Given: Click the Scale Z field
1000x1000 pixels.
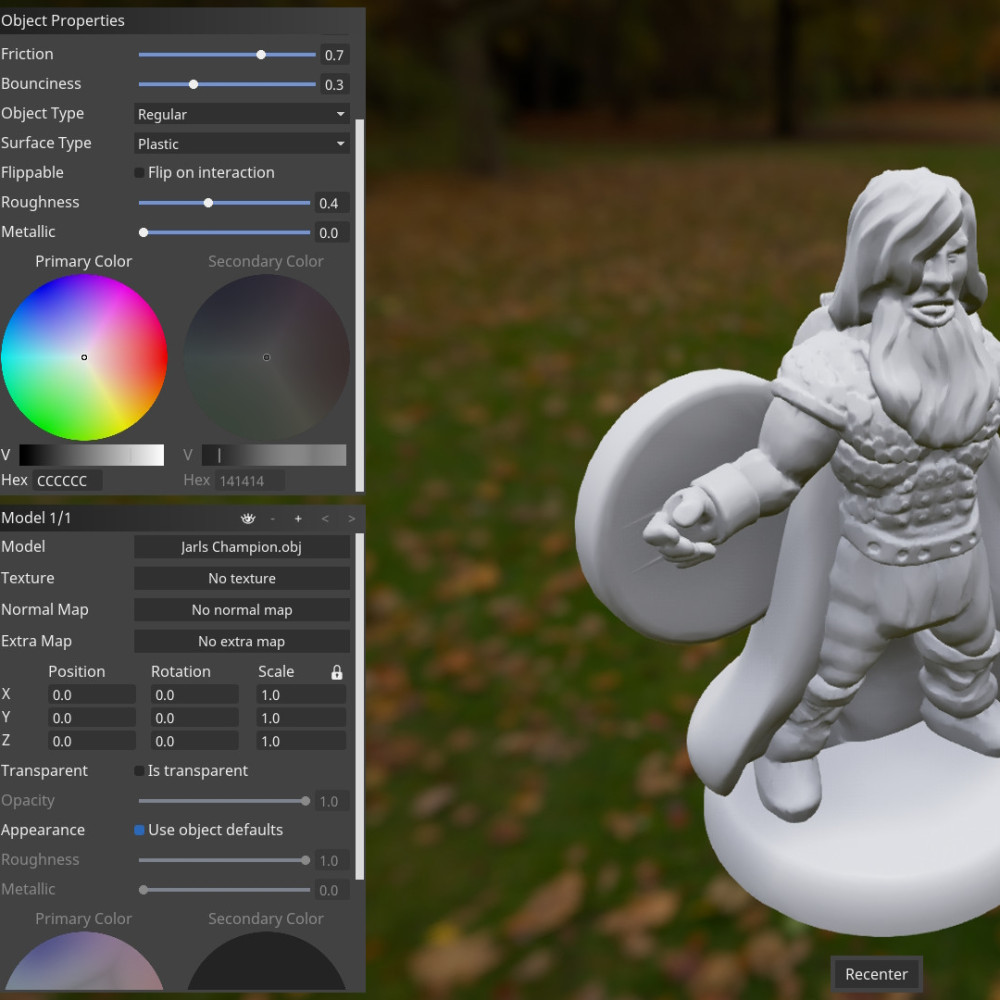Looking at the screenshot, I should pos(301,741).
